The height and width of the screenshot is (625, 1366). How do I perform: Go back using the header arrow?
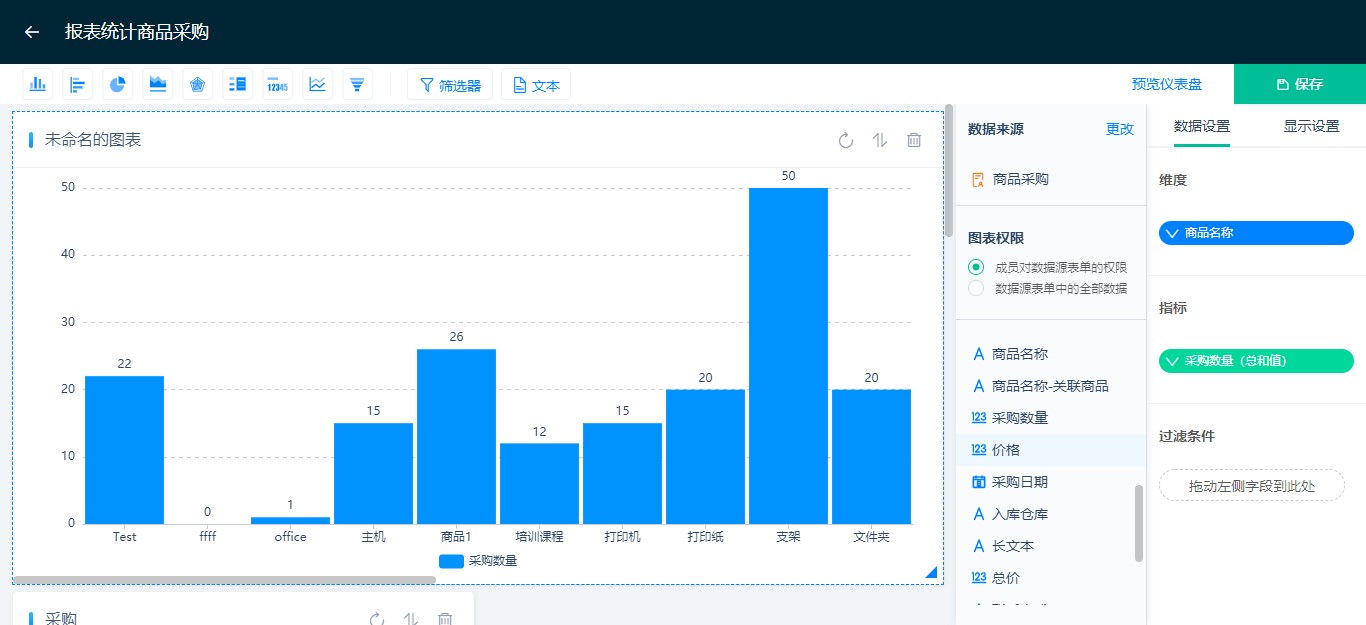[32, 32]
